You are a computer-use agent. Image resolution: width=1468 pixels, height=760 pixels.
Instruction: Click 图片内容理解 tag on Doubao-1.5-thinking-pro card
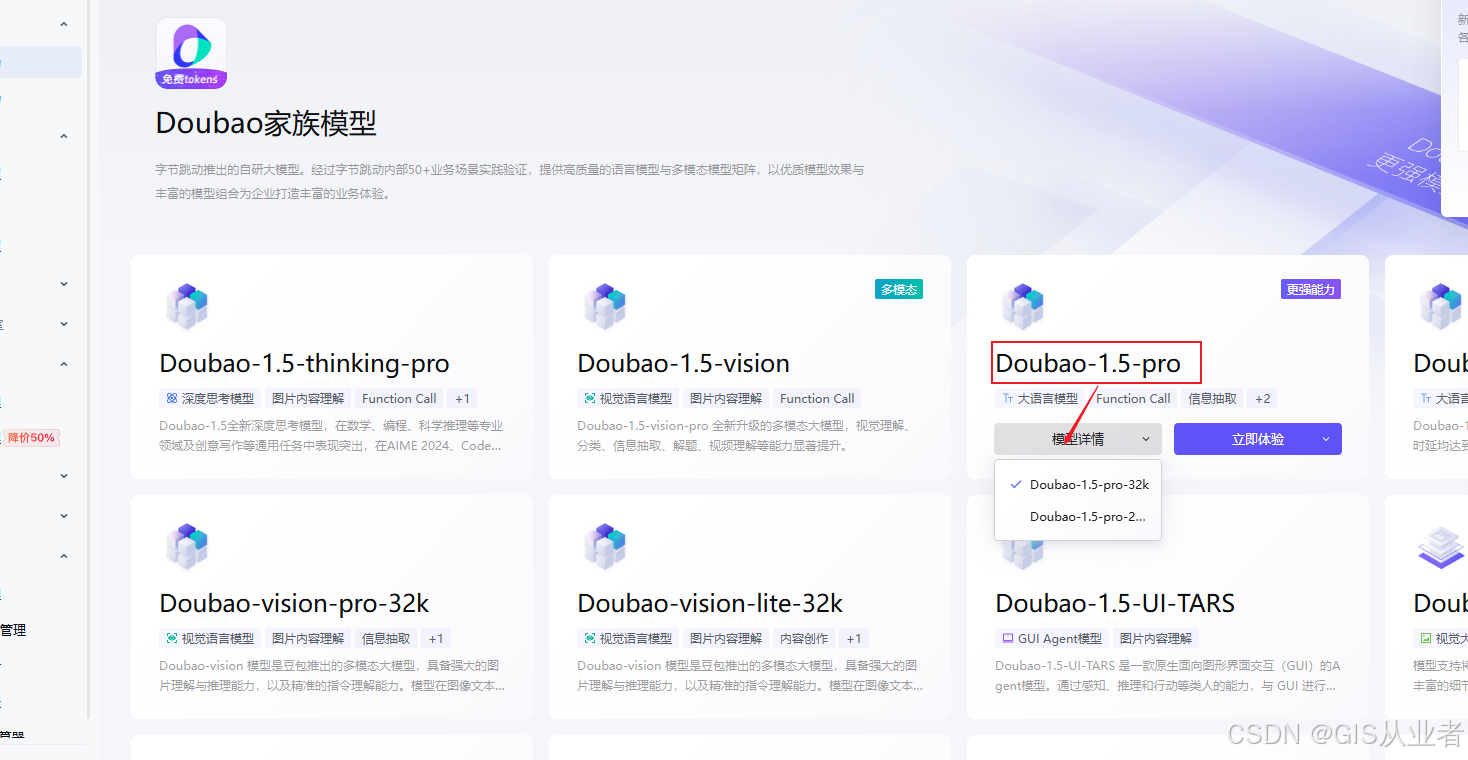point(308,398)
